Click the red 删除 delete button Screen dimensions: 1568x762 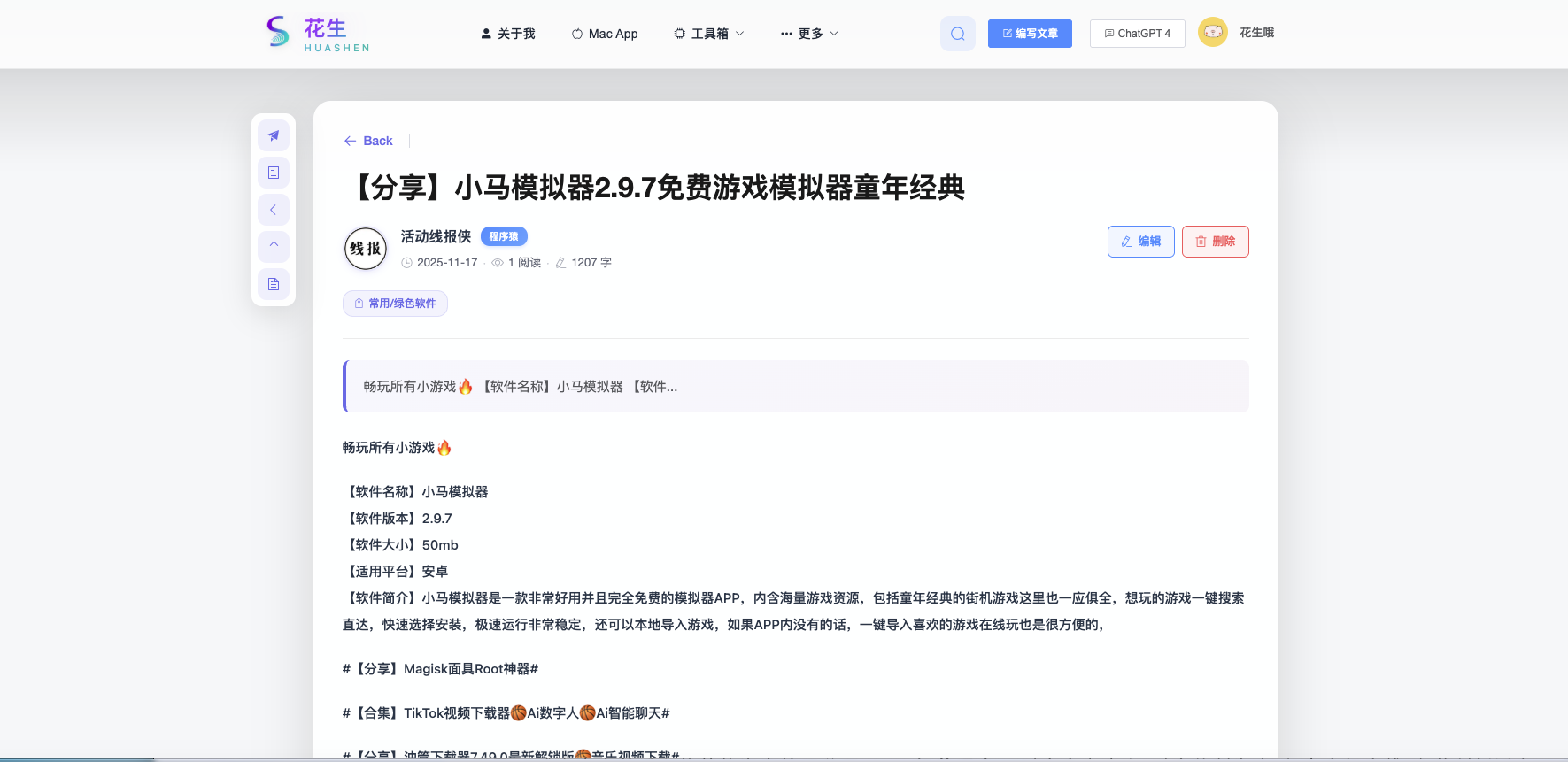(x=1215, y=242)
